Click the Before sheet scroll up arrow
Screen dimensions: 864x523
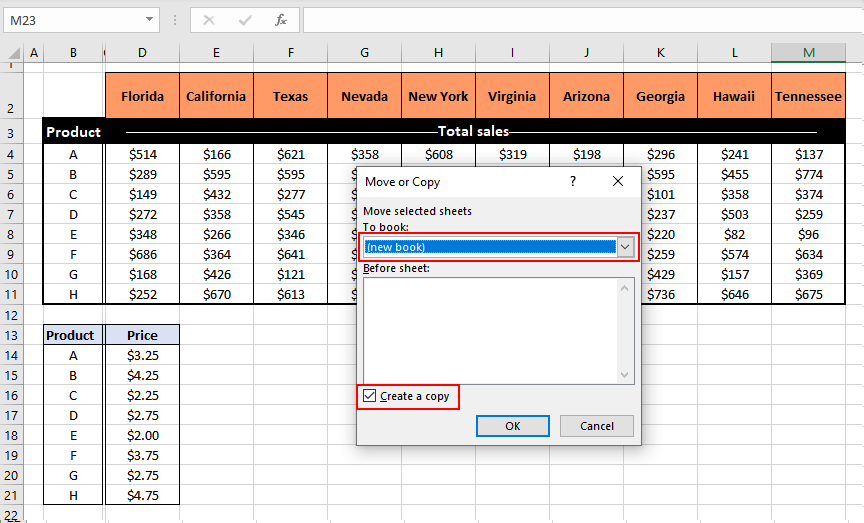(x=624, y=288)
